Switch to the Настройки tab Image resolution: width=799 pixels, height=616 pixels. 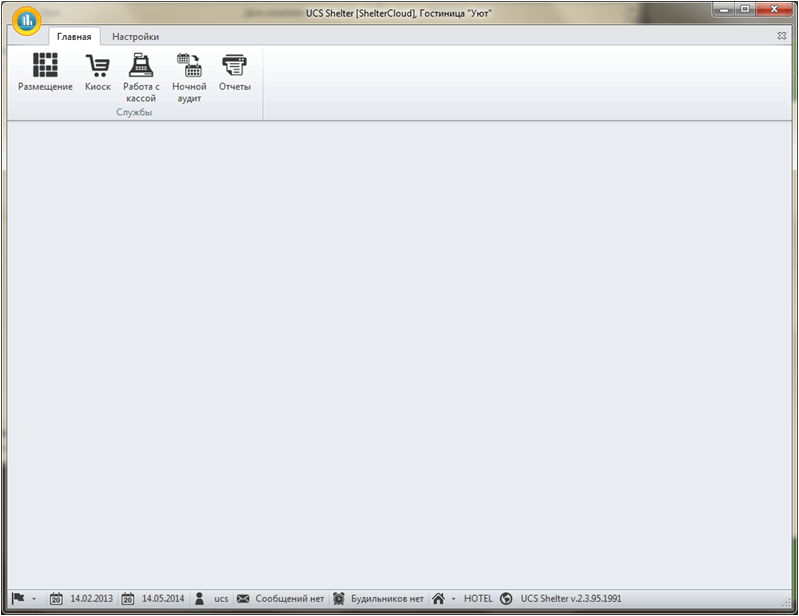click(136, 37)
